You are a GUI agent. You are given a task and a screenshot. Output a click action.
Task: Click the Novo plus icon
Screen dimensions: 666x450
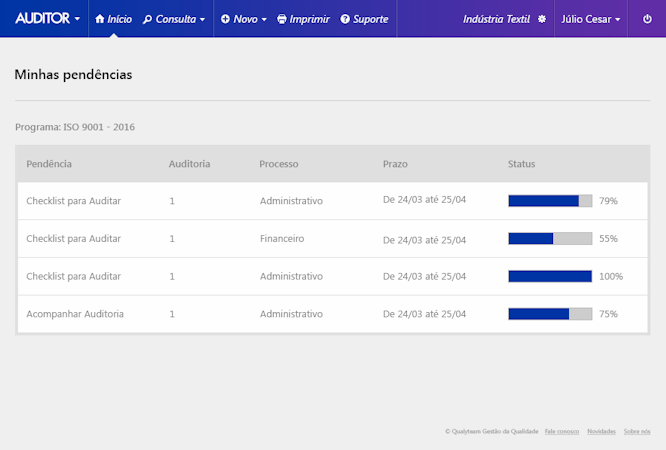(x=225, y=19)
